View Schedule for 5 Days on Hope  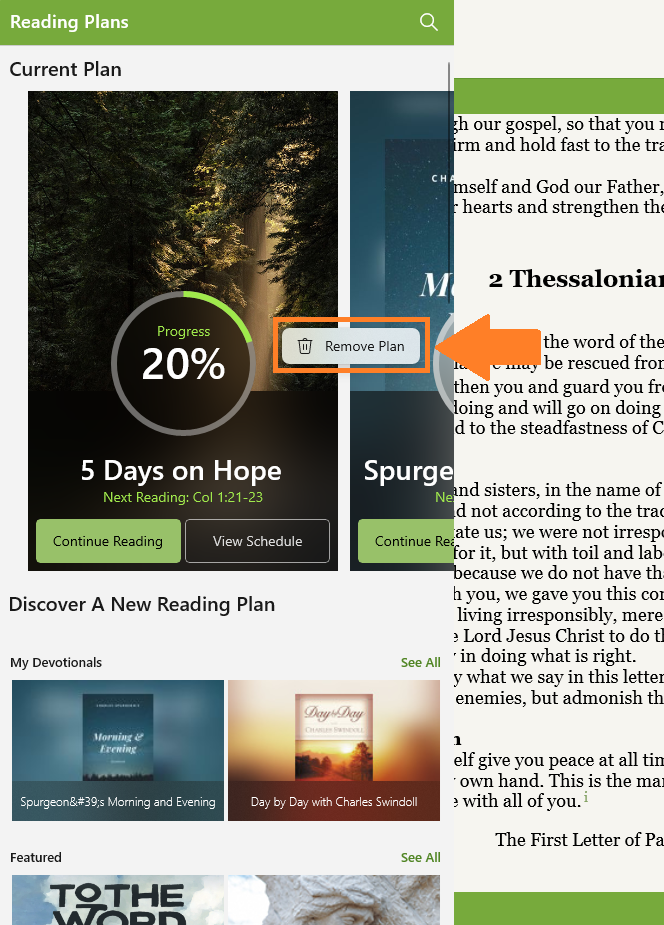click(258, 541)
